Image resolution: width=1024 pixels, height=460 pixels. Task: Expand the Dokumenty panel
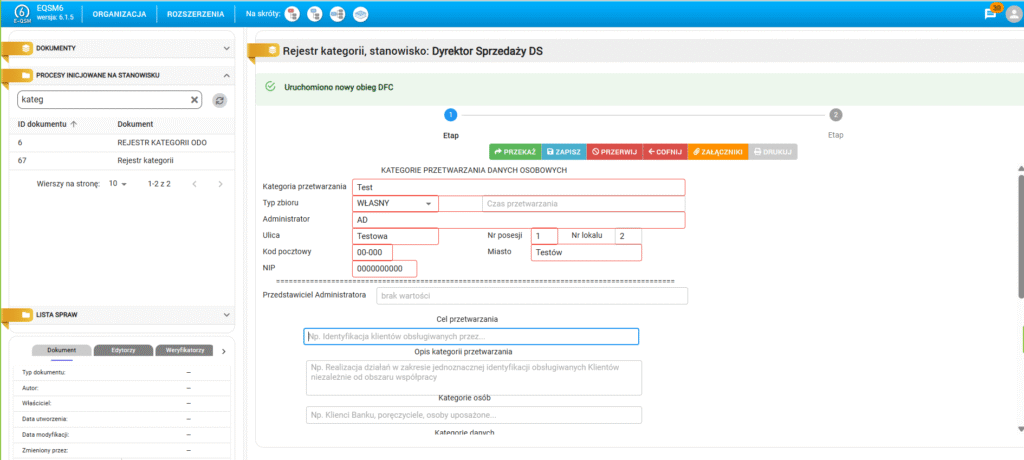pyautogui.click(x=227, y=47)
